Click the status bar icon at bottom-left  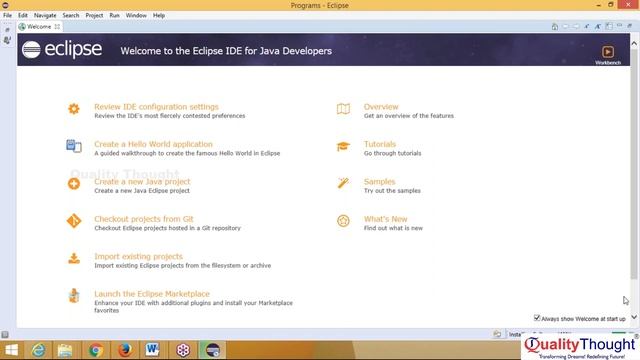pos(5,335)
